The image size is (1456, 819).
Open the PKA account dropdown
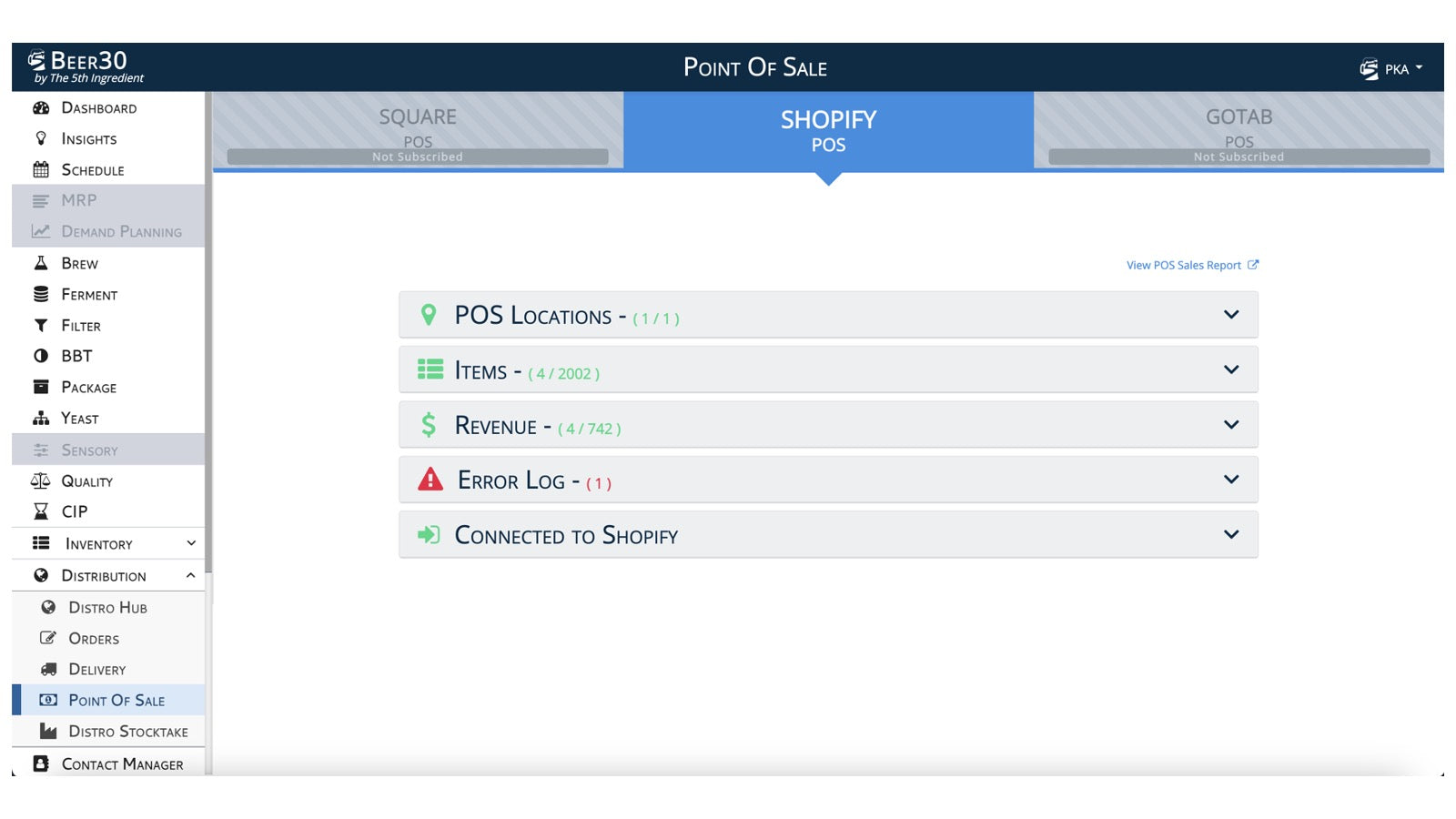[x=1391, y=69]
